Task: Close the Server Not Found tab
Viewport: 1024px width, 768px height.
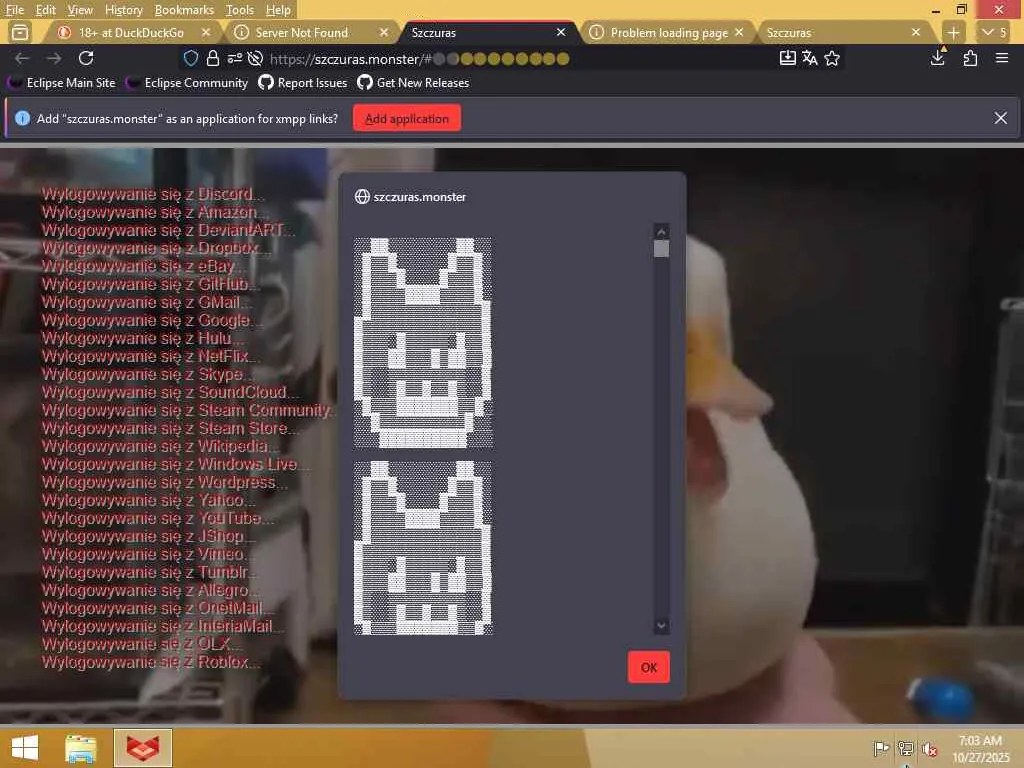Action: (x=383, y=32)
